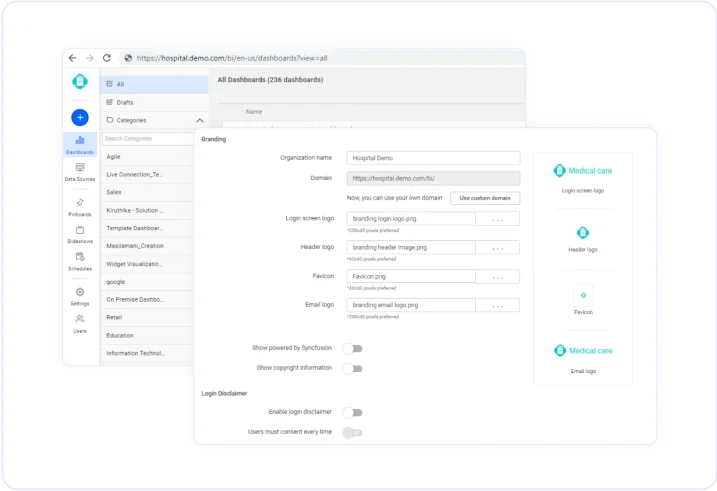Click the Domain field
The width and height of the screenshot is (717, 491).
pos(433,178)
